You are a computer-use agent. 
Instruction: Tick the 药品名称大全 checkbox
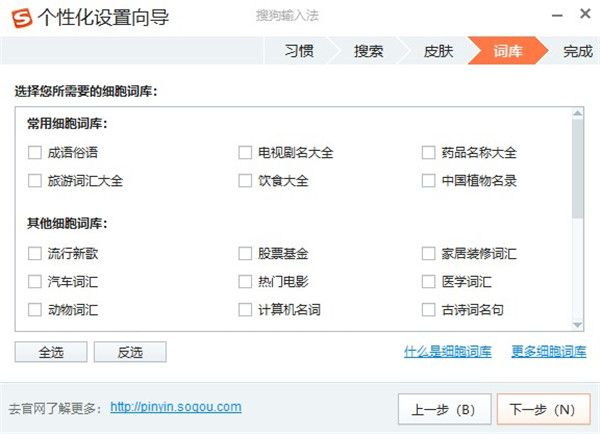pos(428,153)
